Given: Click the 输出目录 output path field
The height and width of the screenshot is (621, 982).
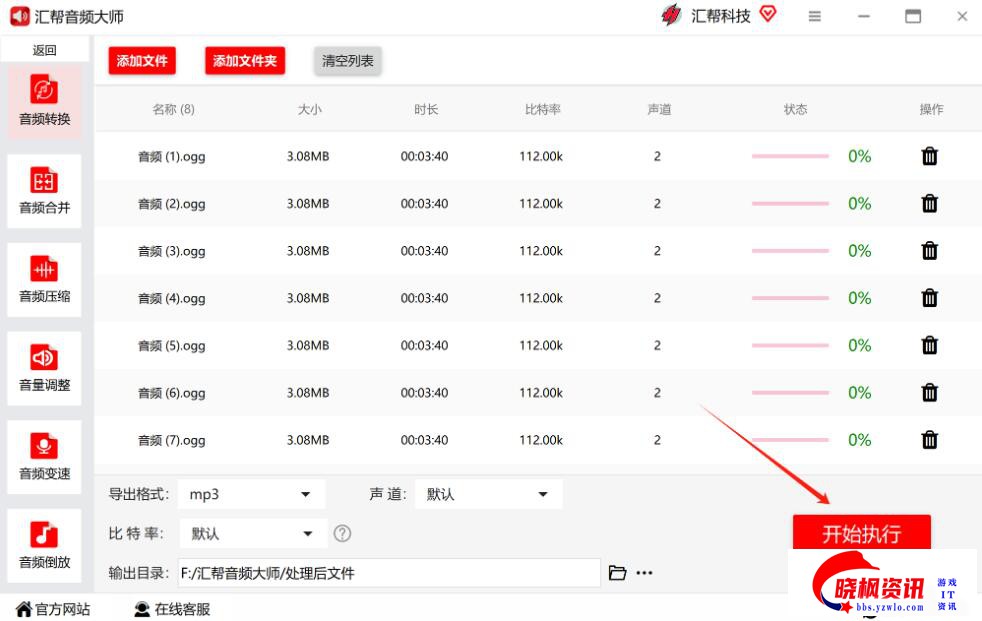Looking at the screenshot, I should coord(389,573).
